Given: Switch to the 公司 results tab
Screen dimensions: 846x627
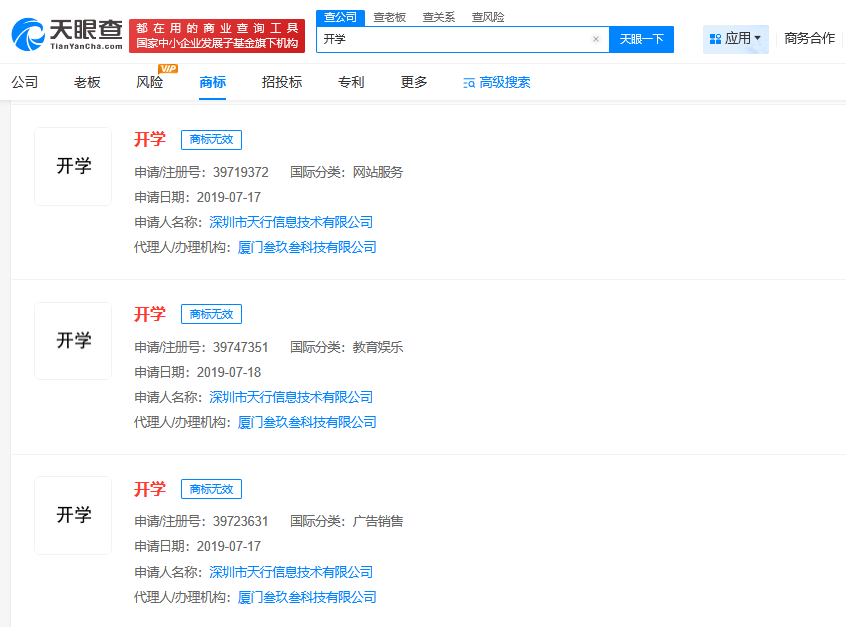Looking at the screenshot, I should (24, 83).
